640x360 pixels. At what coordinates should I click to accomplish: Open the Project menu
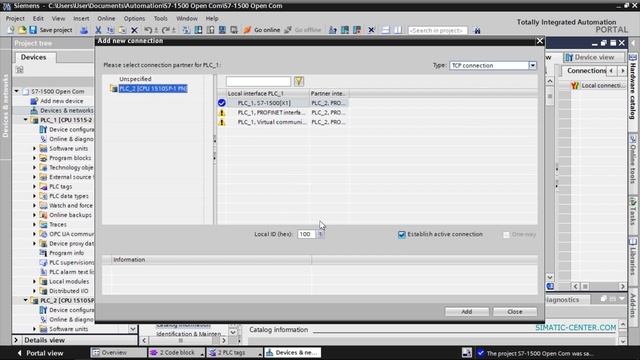pyautogui.click(x=15, y=18)
